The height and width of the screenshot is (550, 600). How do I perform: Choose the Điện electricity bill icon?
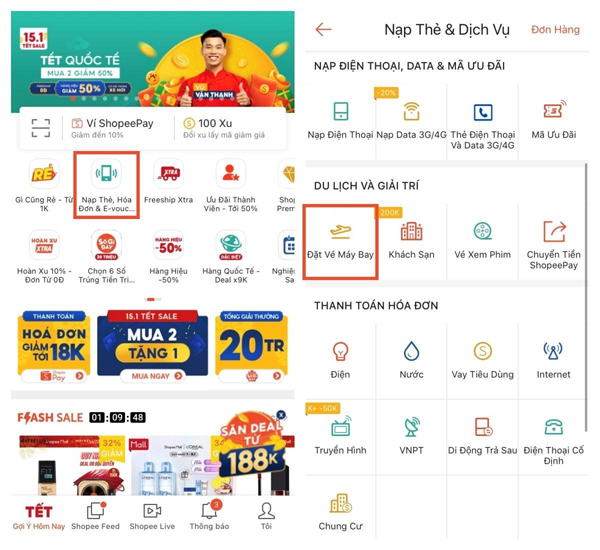(x=340, y=351)
